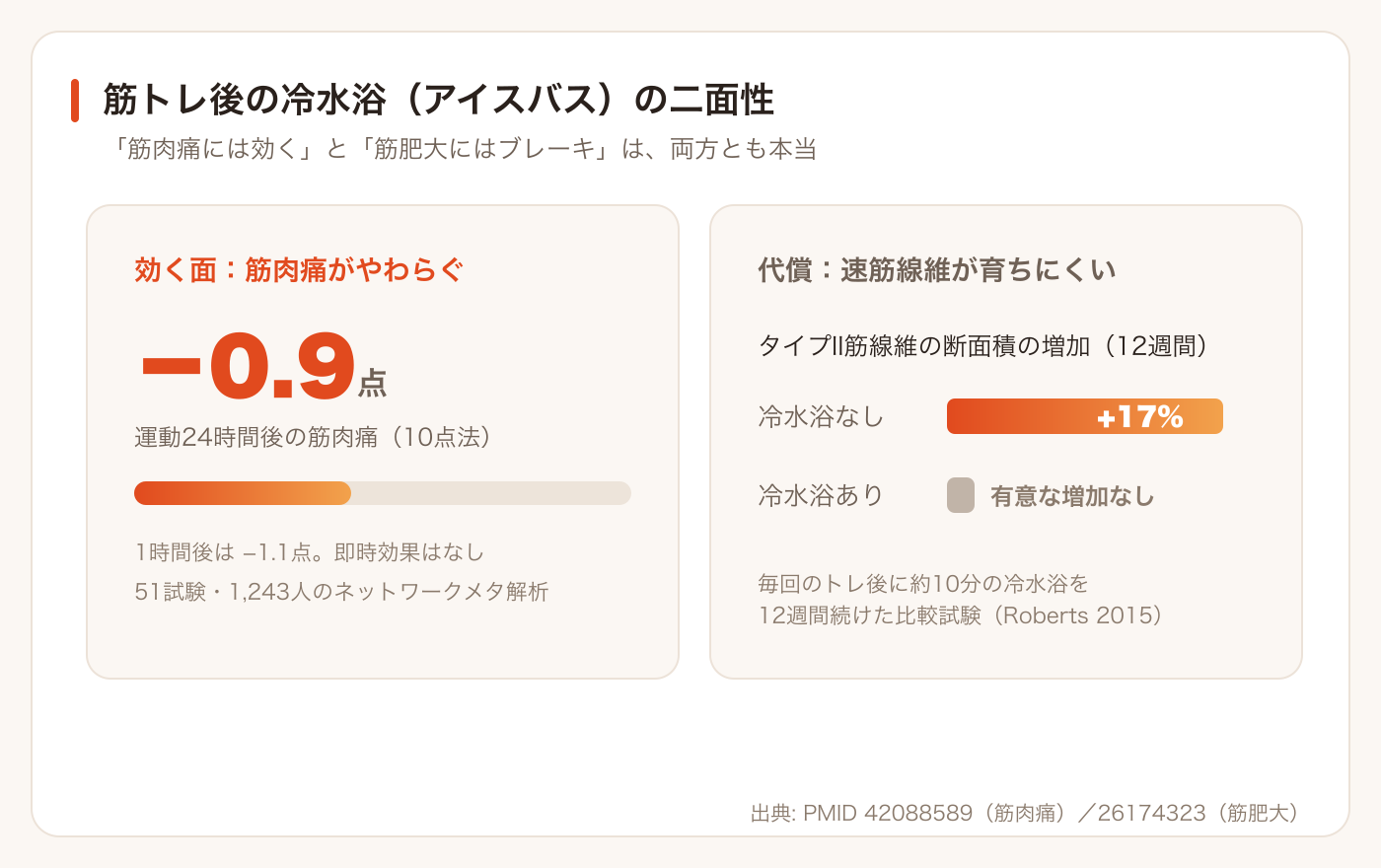Click the orange filled part of progress bar
This screenshot has width=1381, height=868.
[x=243, y=493]
